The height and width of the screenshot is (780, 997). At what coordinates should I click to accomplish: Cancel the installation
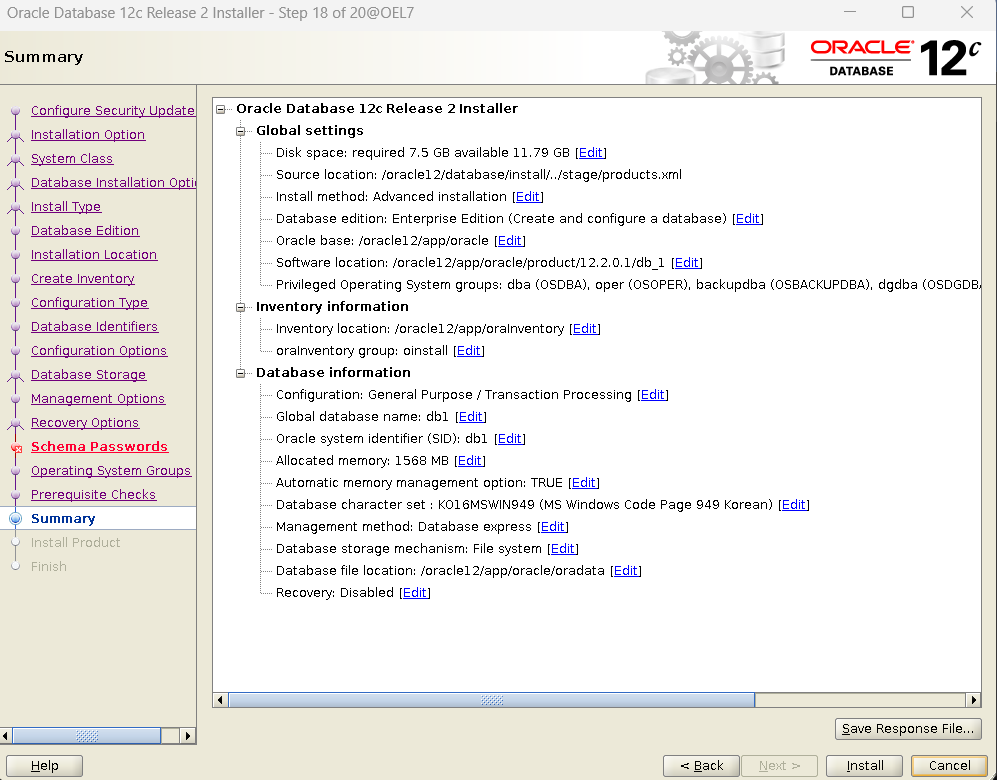(949, 766)
